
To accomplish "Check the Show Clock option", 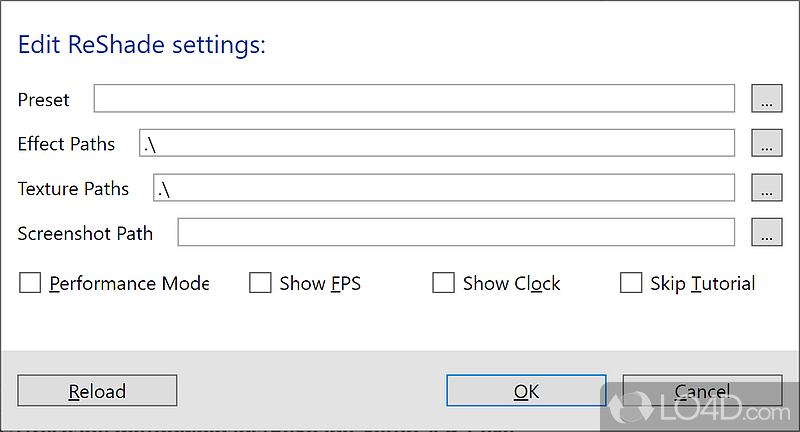I will coord(443,283).
